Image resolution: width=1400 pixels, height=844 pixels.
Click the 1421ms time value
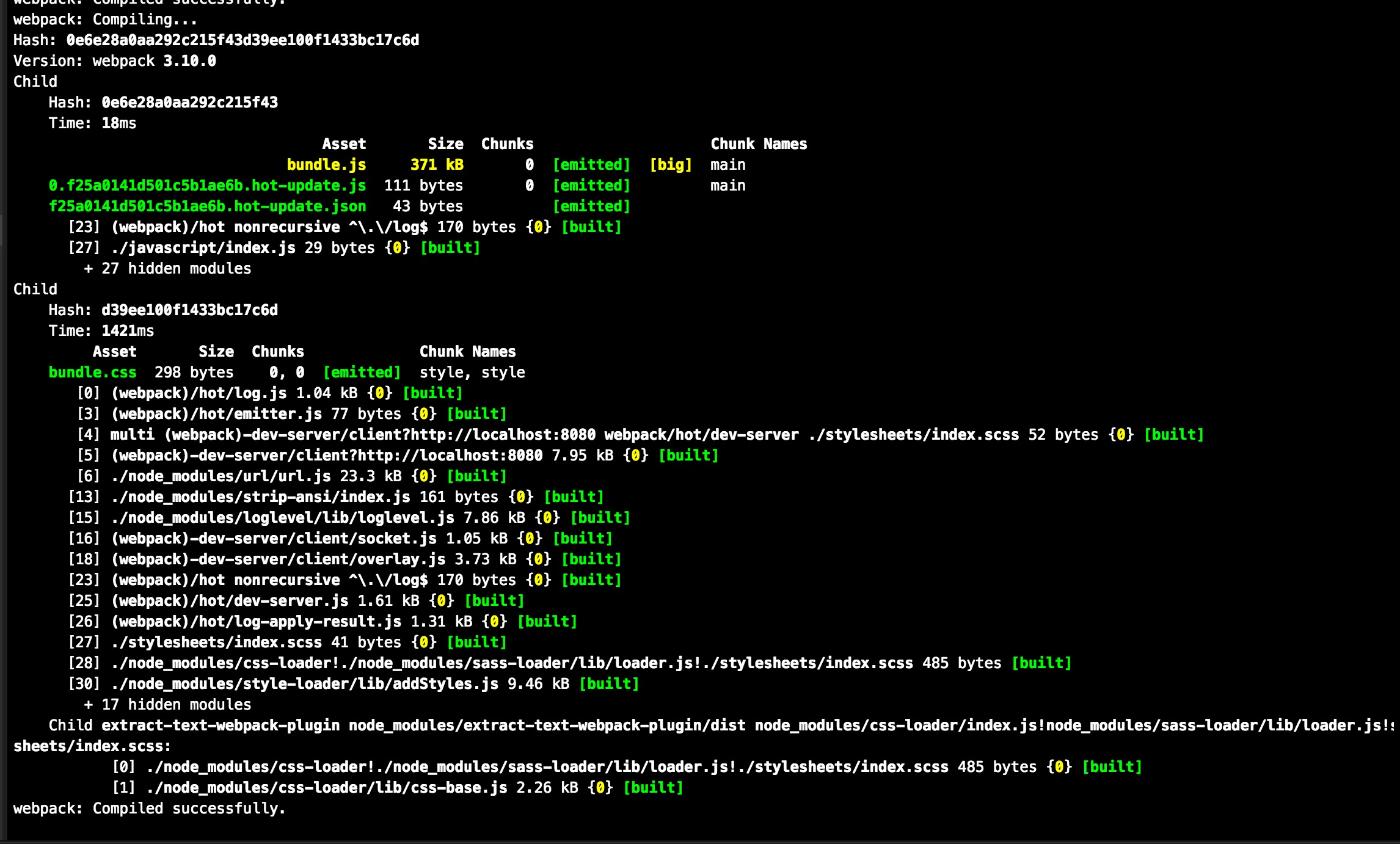coord(128,331)
